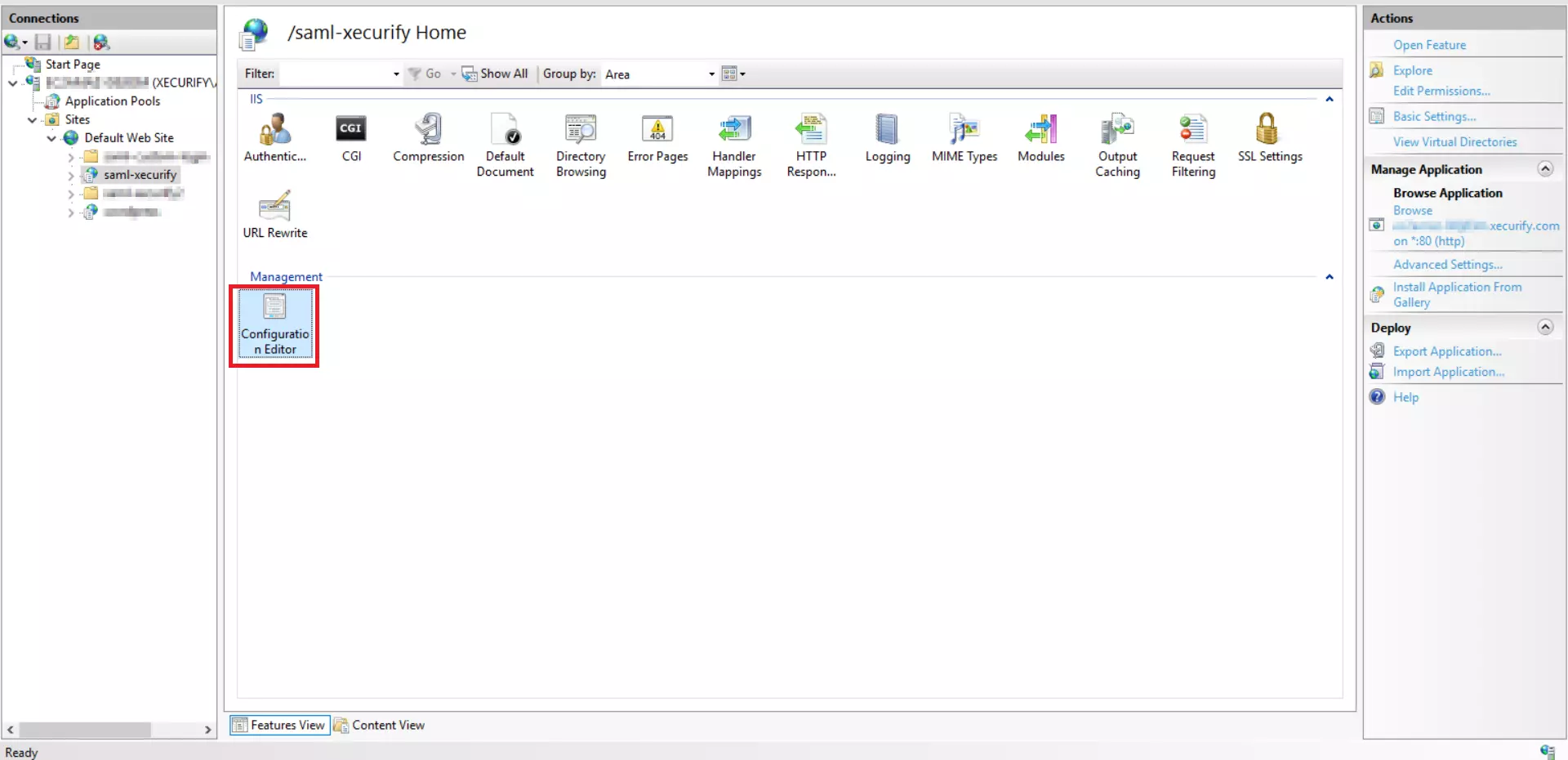Select the Features View tab
This screenshot has width=1568, height=760.
(x=278, y=725)
